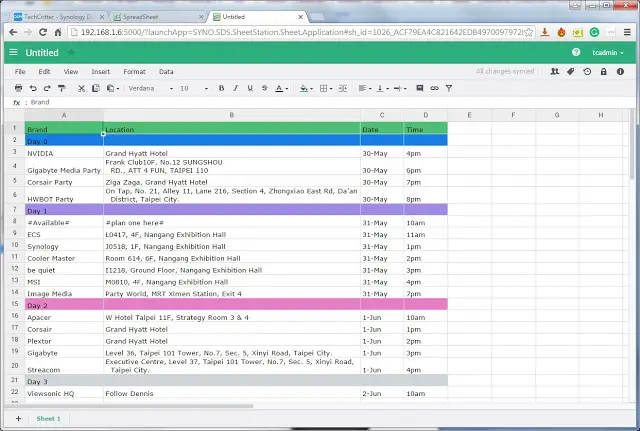Select the Sheet 1 tab

[49, 418]
